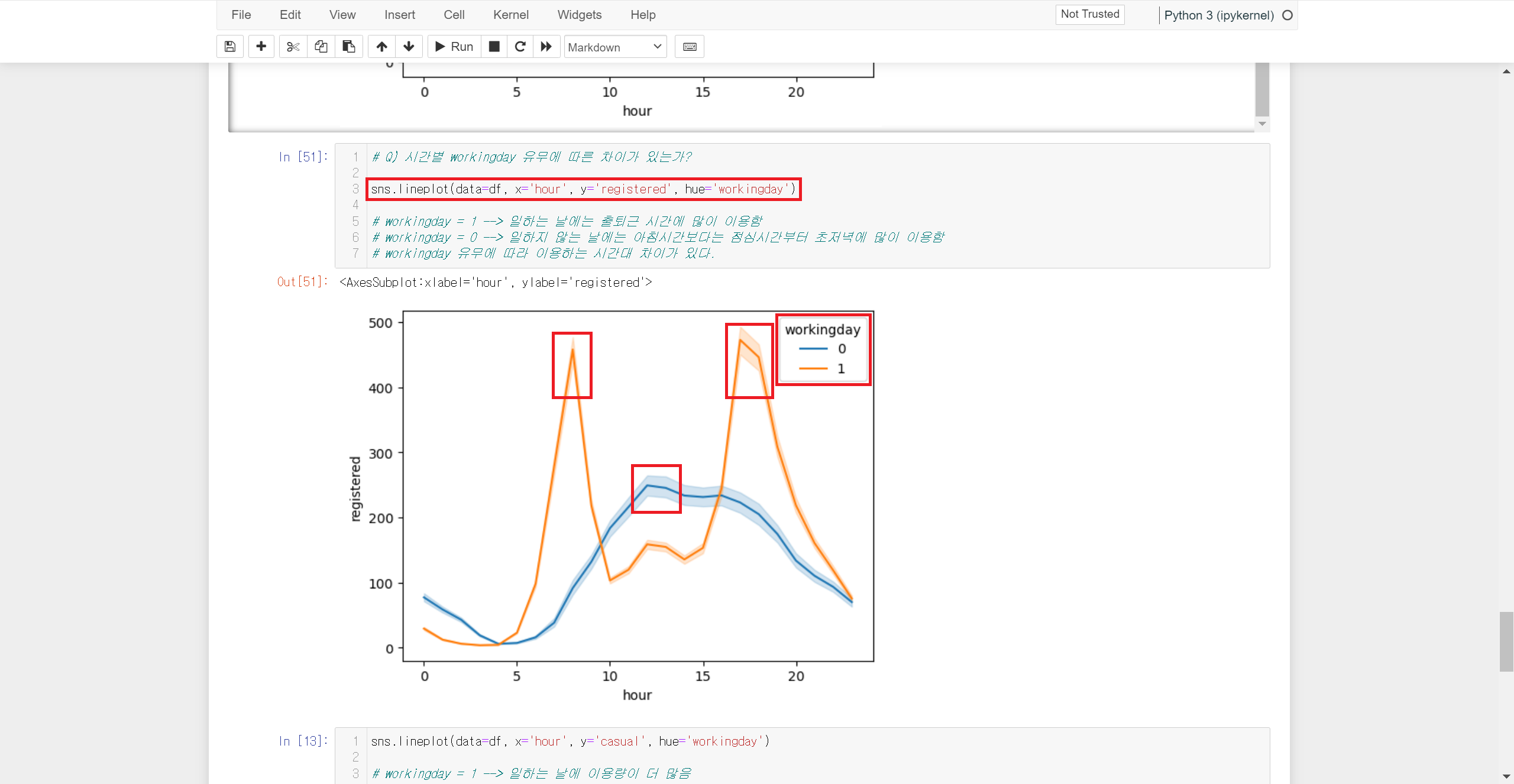
Task: Restart and run all fast-forward icon
Action: [546, 47]
